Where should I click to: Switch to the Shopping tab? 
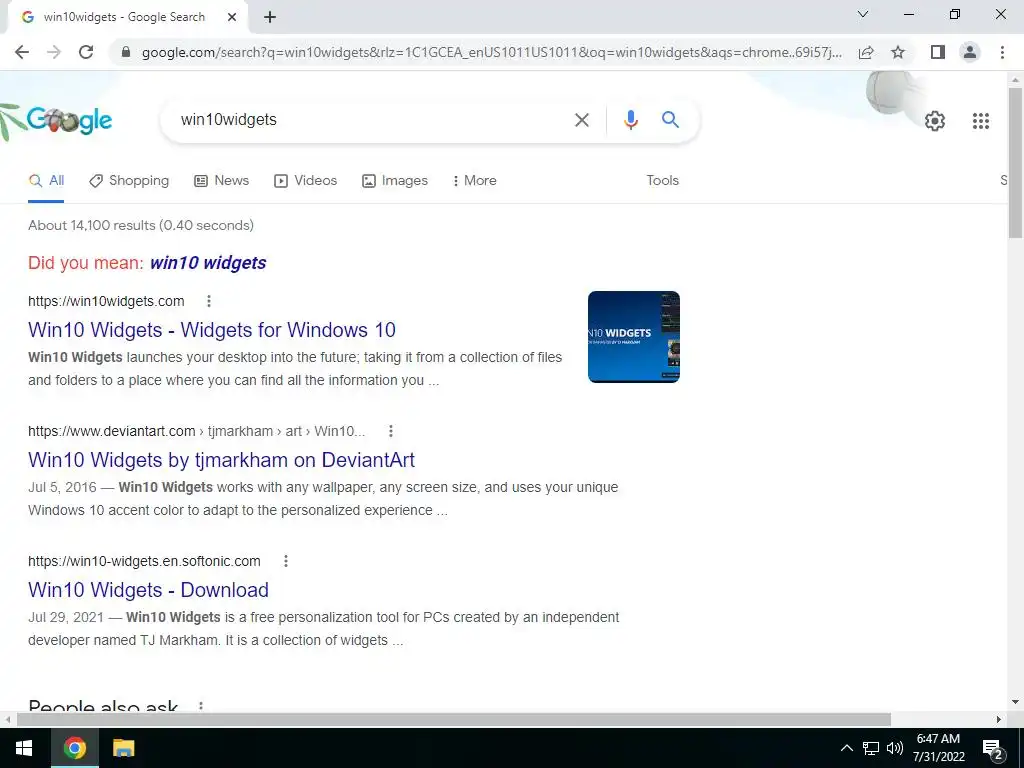click(129, 181)
